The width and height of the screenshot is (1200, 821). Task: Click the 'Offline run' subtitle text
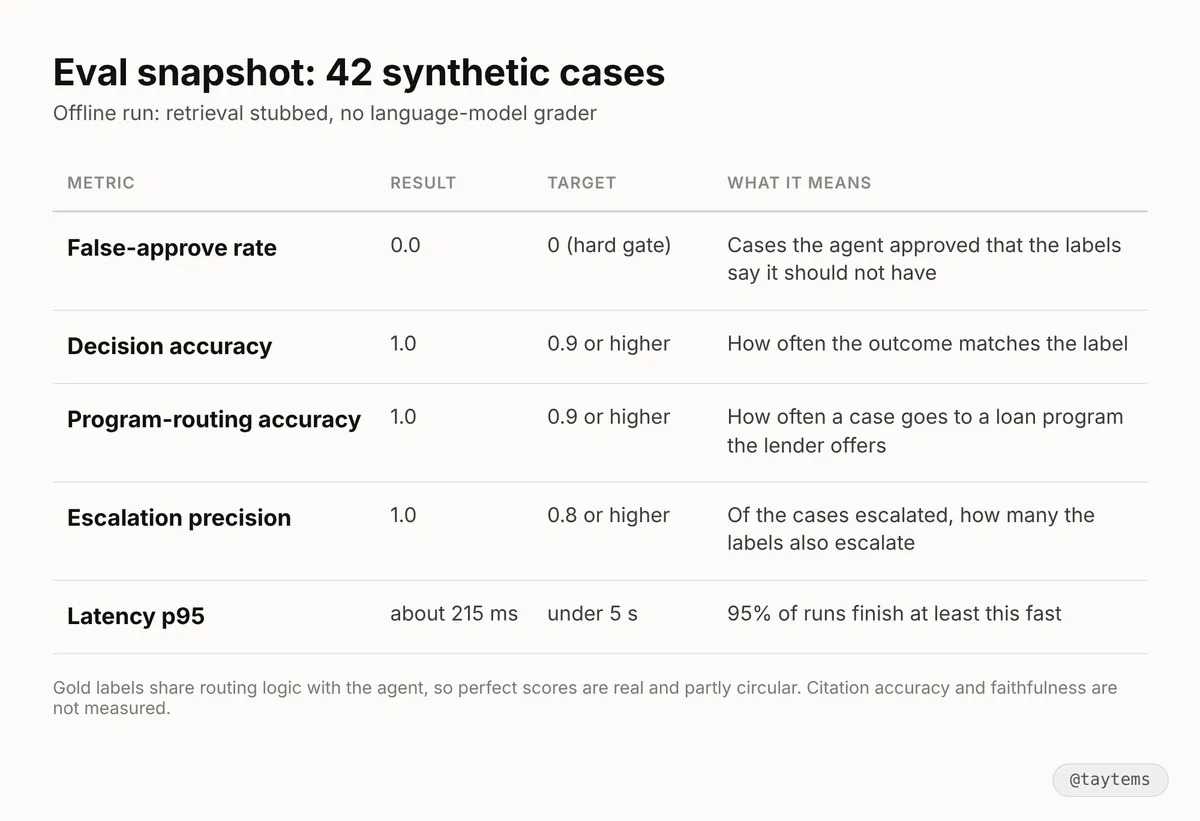(325, 113)
